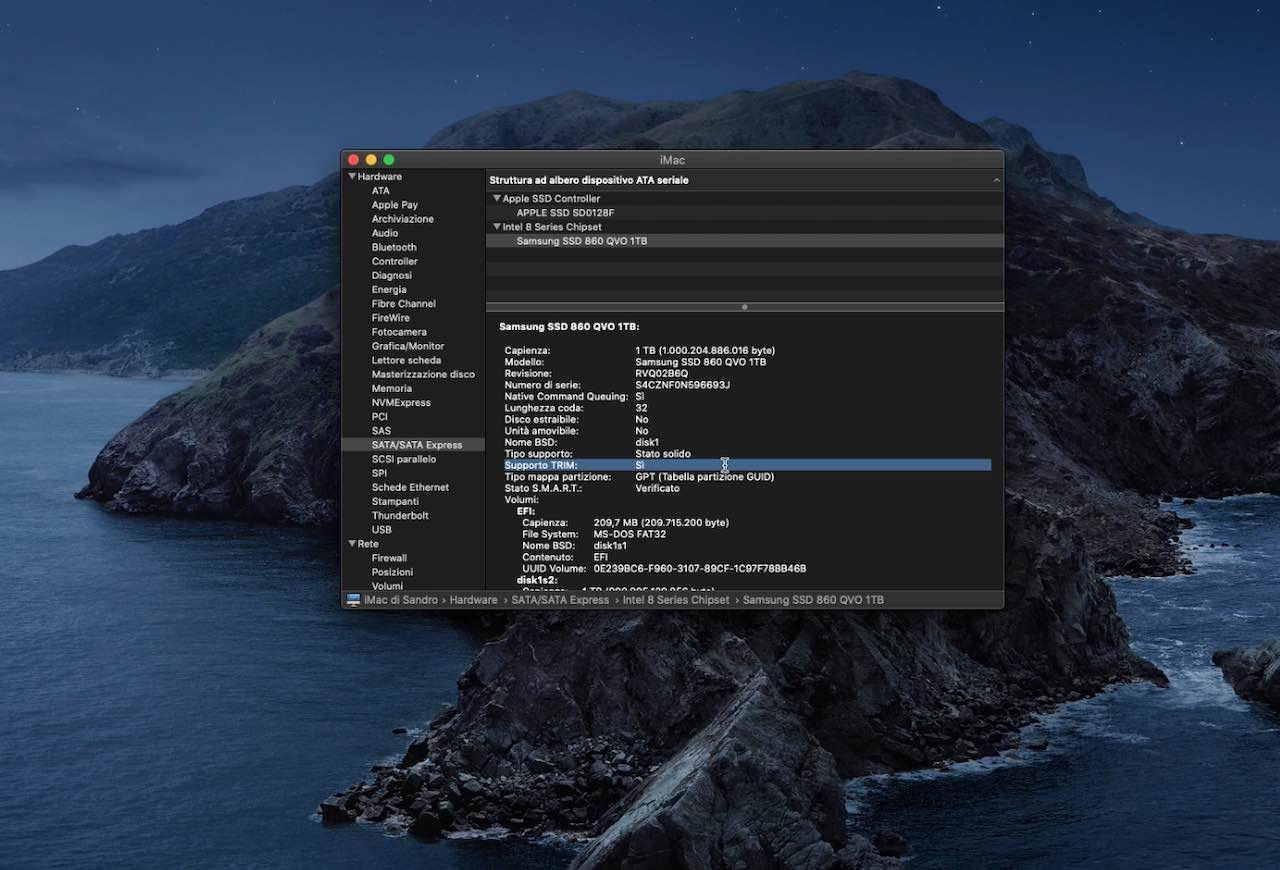Screen dimensions: 1280x870
Task: Select PCI in the sidebar
Action: [380, 416]
